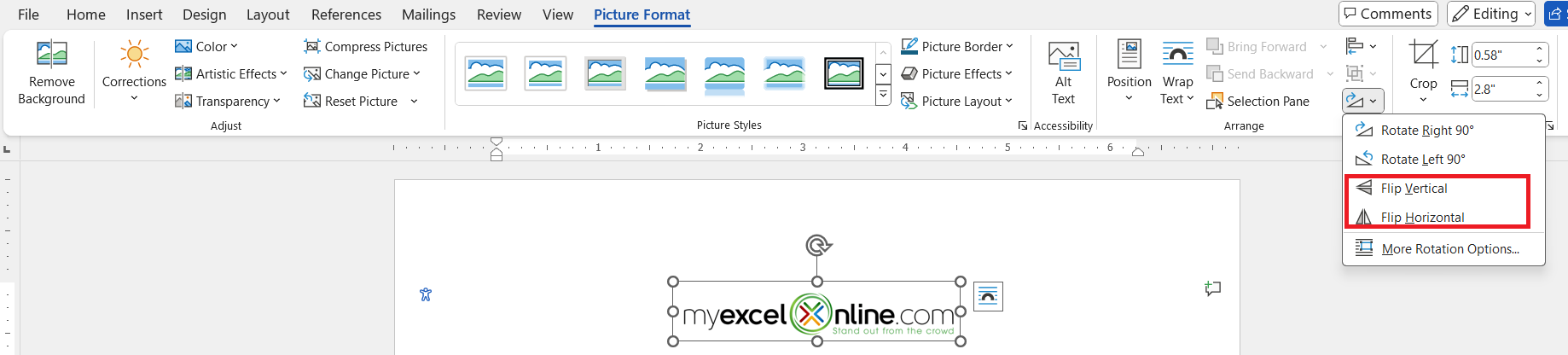Click Send Backward button

click(1260, 73)
